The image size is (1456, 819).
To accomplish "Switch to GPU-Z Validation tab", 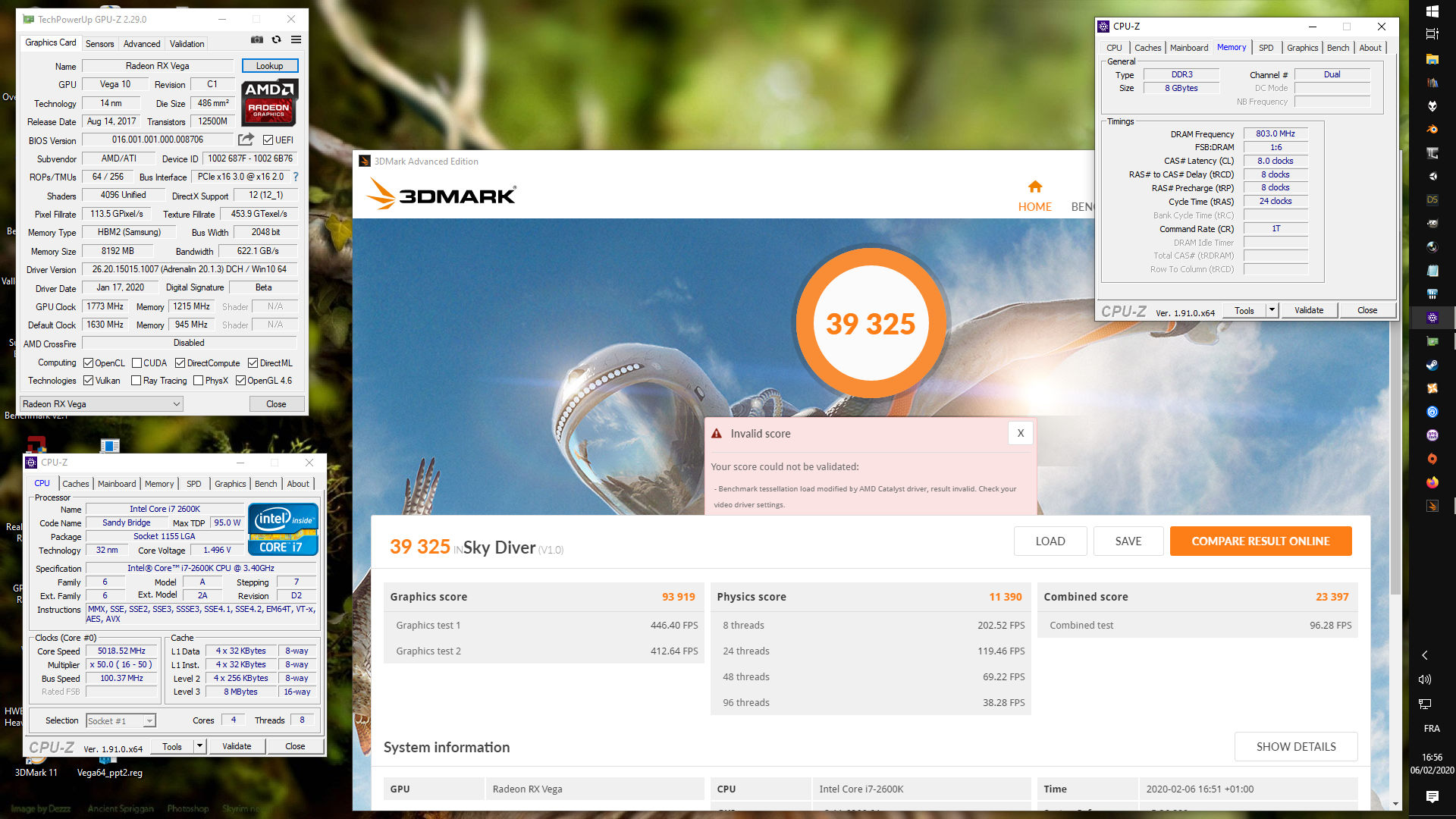I will 187,44.
